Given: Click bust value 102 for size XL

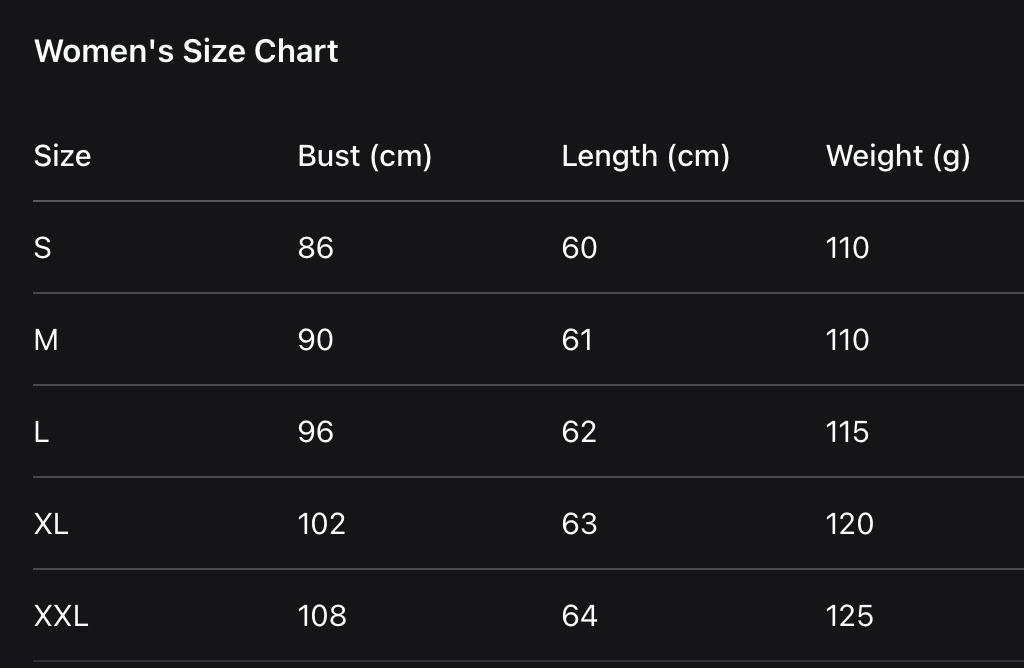Looking at the screenshot, I should tap(321, 524).
